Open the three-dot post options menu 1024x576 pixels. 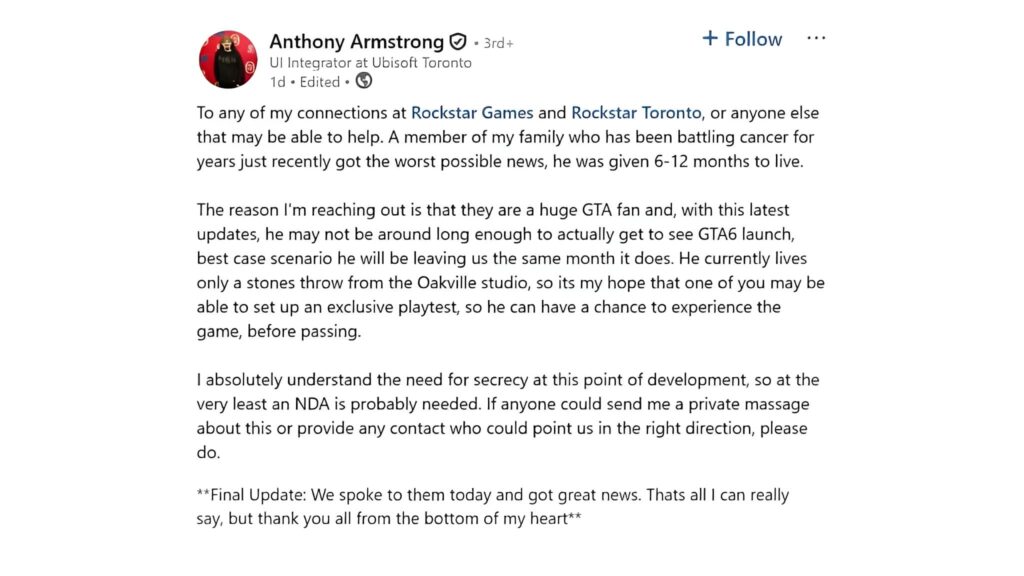click(x=816, y=39)
